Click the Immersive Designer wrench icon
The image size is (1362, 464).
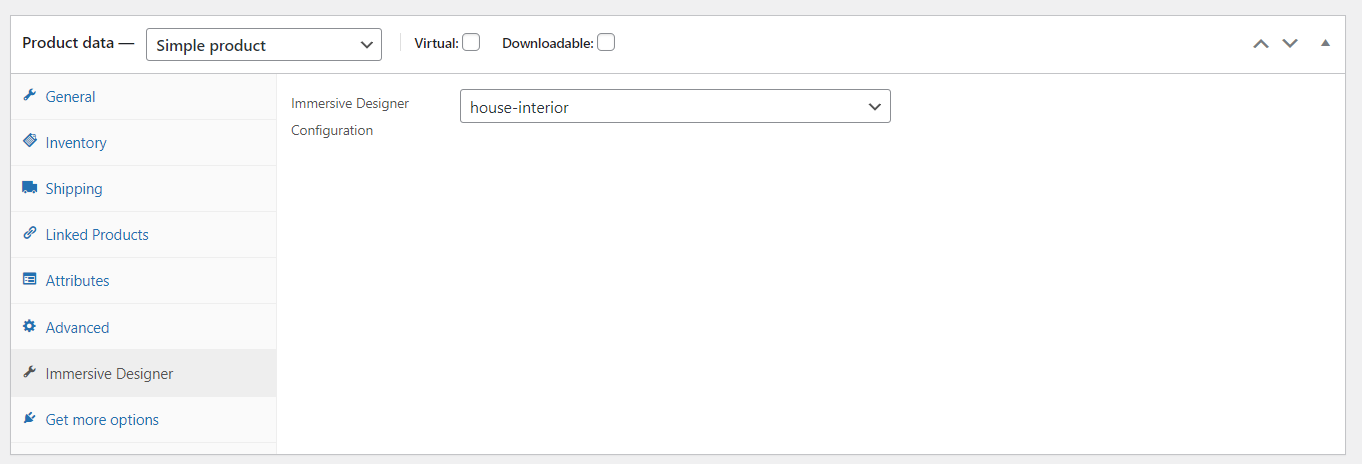29,373
